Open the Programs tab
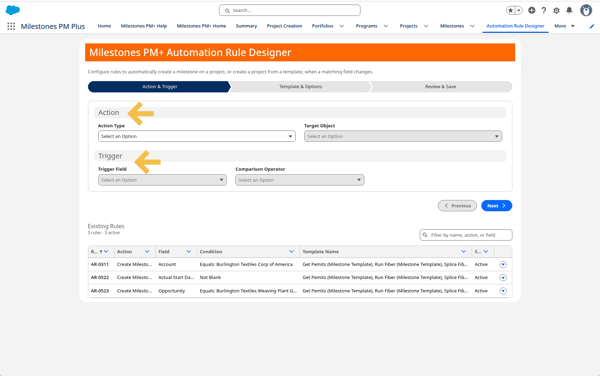 coord(367,26)
